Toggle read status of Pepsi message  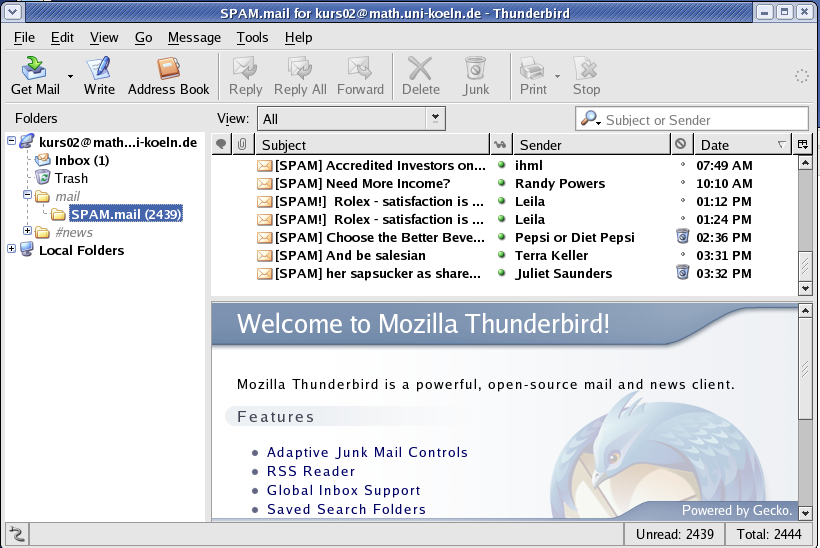click(501, 237)
